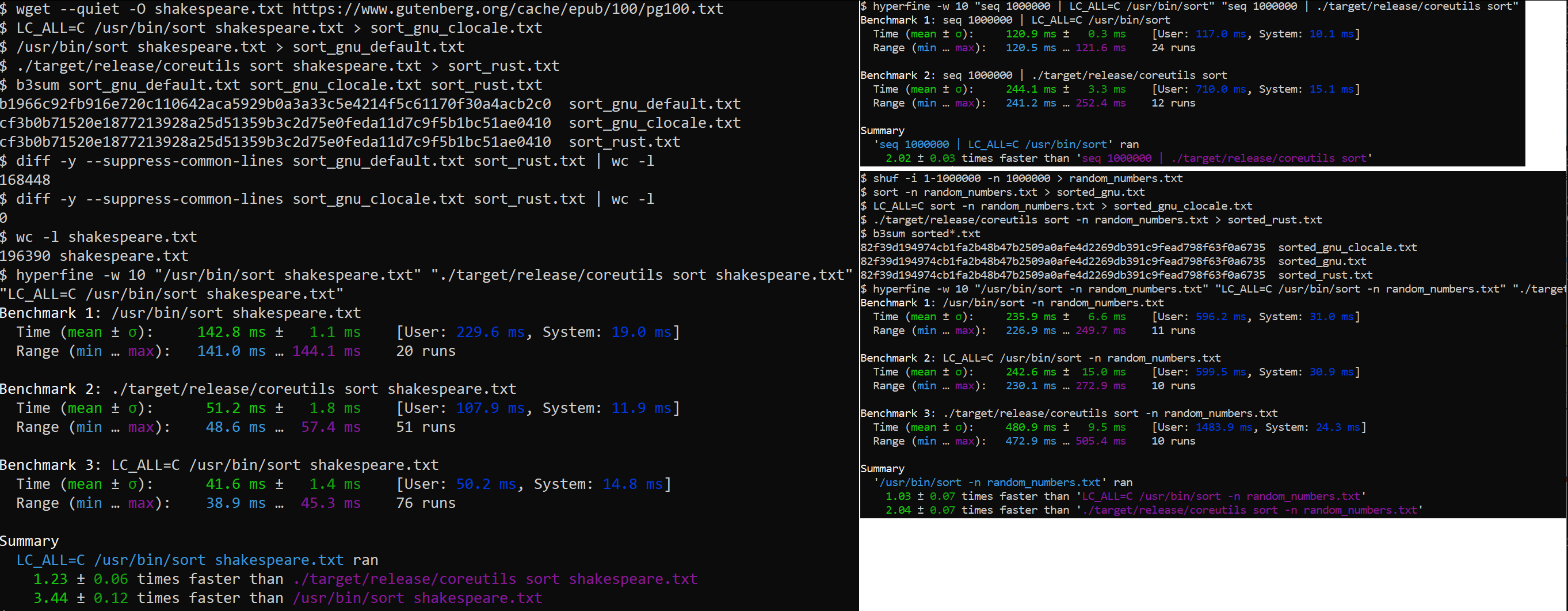
Task: Click the hyperfine seq 1000000 command line
Action: tap(1189, 7)
